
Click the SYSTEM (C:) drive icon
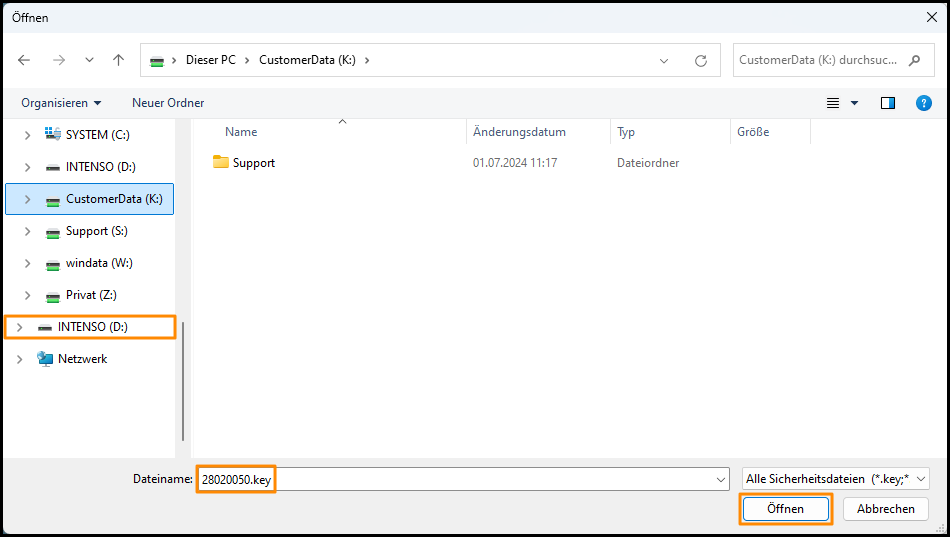[53, 134]
